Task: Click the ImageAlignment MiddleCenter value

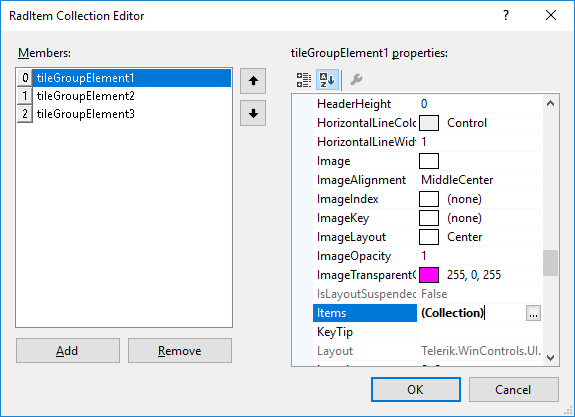Action: tap(457, 180)
